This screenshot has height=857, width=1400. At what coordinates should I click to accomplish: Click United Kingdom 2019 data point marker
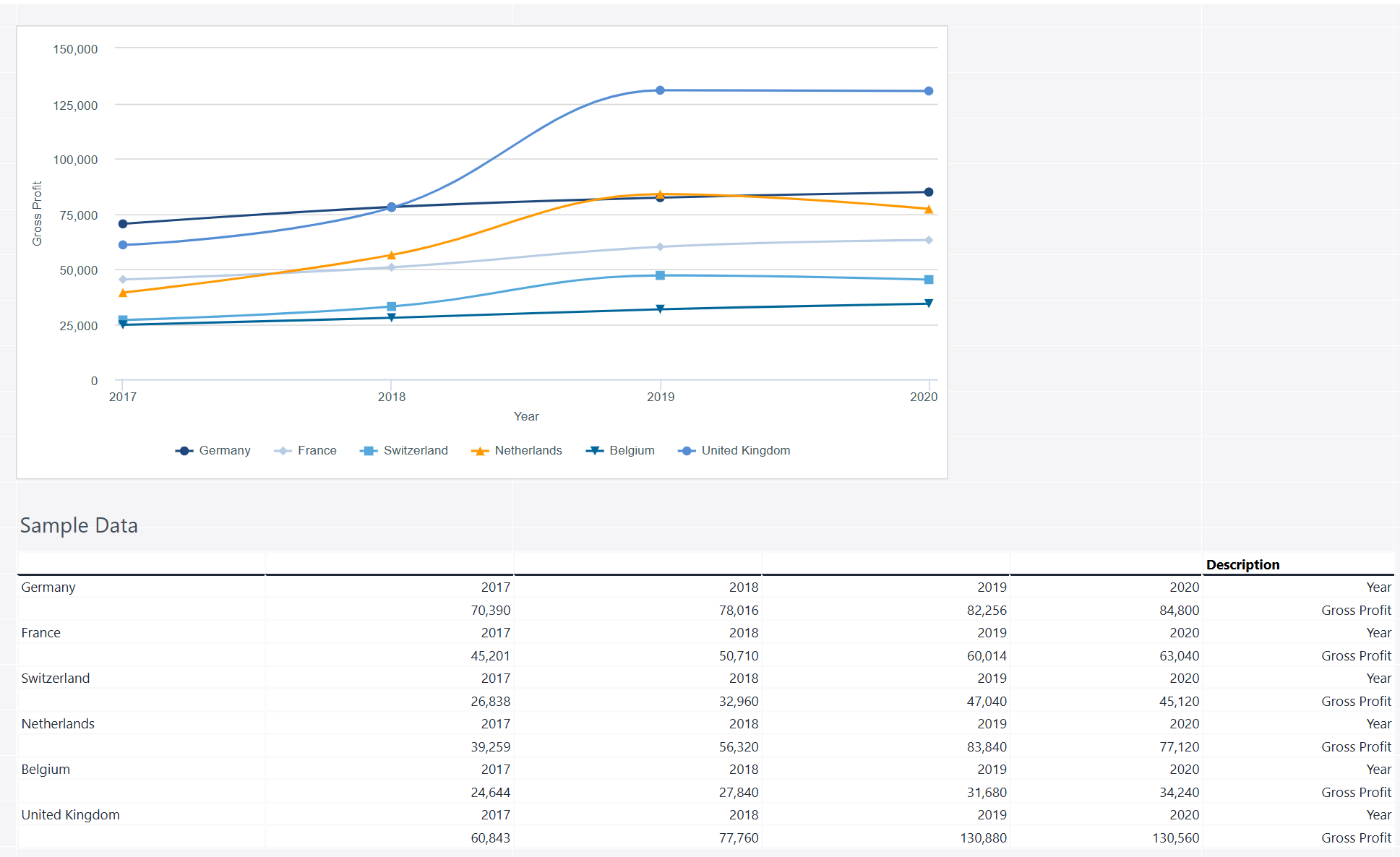(660, 90)
